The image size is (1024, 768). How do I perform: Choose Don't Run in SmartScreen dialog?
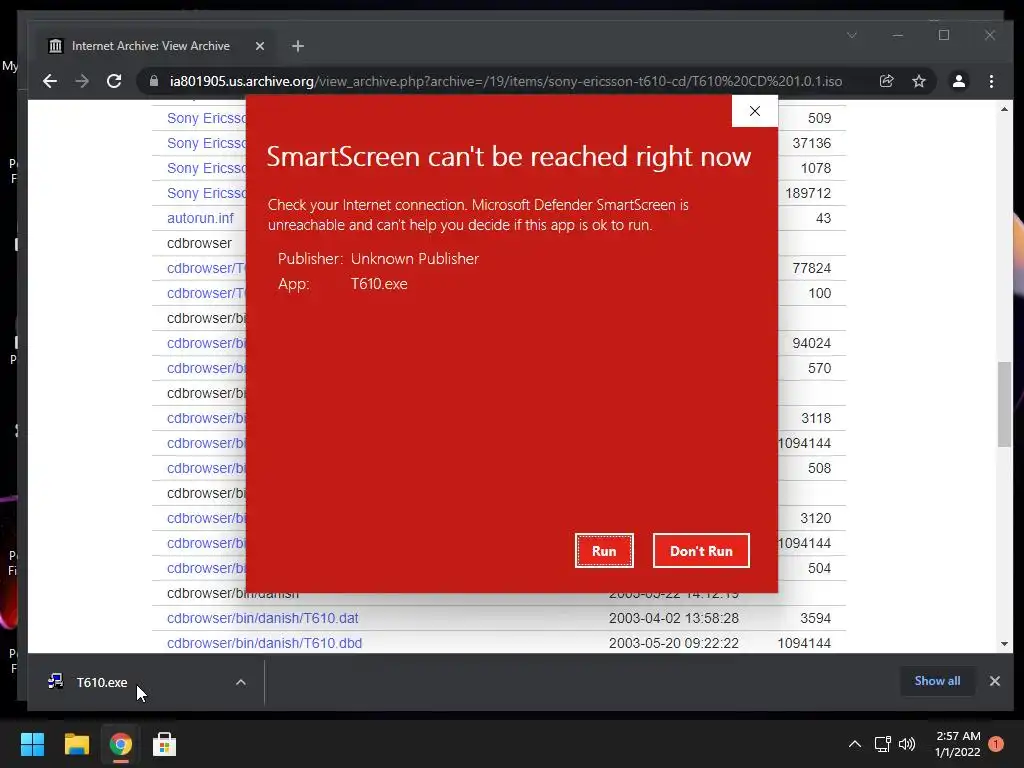701,551
